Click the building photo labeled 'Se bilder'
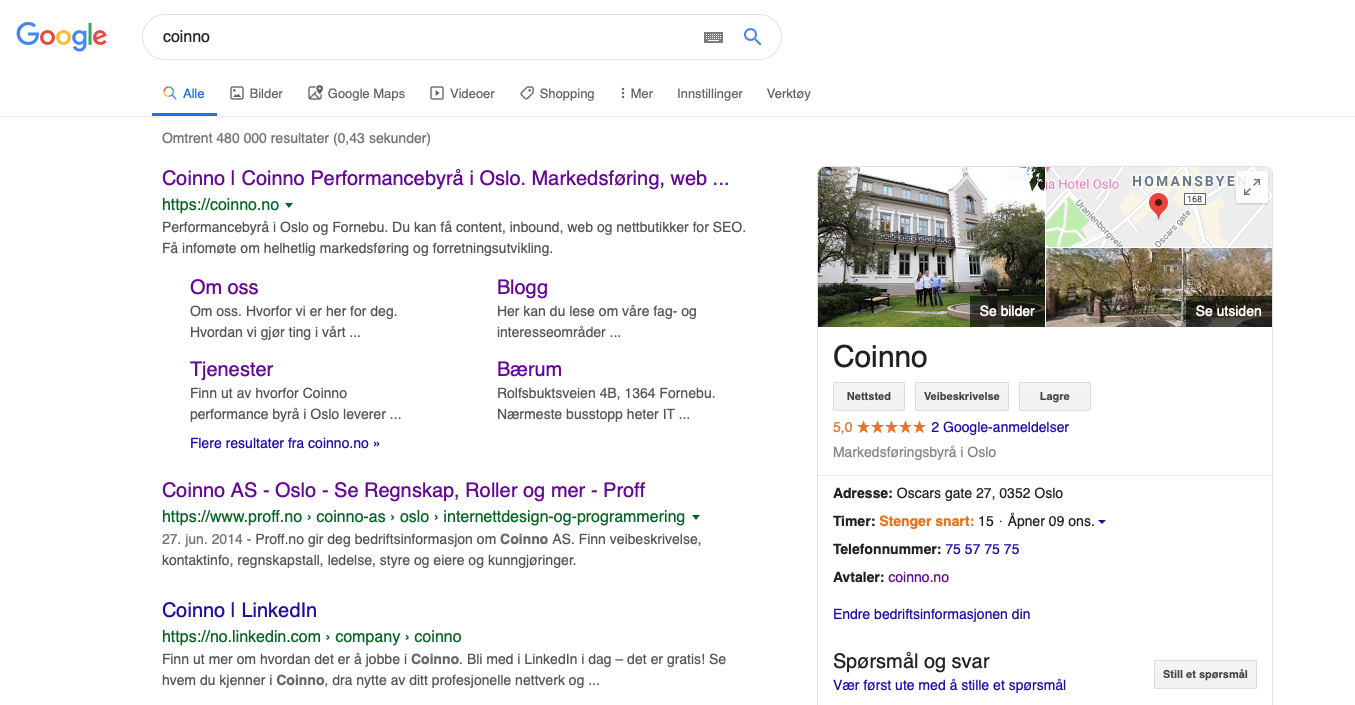This screenshot has height=705, width=1355. click(931, 246)
